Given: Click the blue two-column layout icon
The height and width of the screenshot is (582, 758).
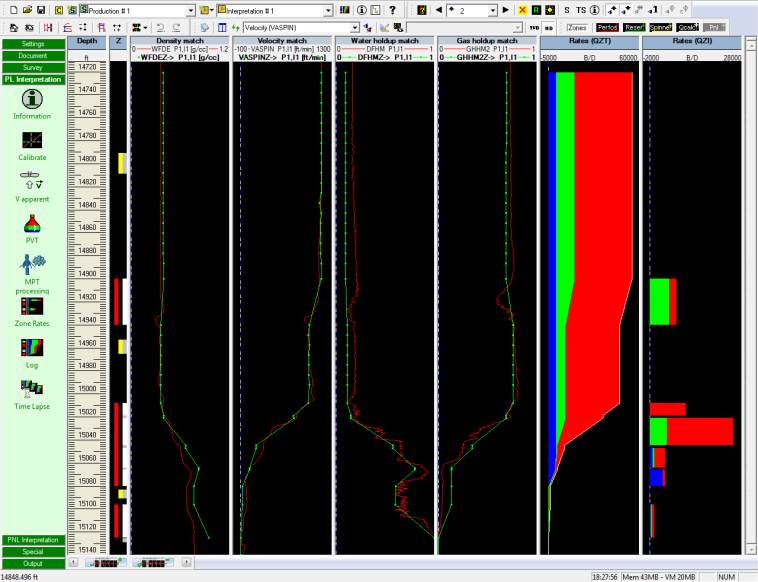Looking at the screenshot, I should (x=222, y=28).
